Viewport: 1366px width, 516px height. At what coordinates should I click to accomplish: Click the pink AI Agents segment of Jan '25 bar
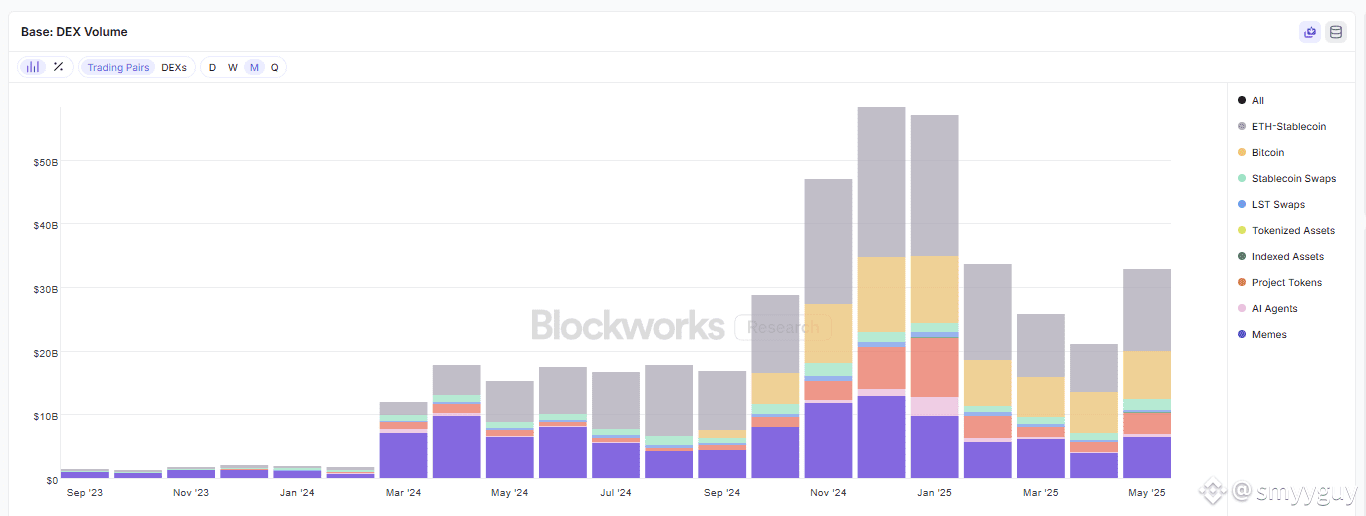(x=934, y=406)
